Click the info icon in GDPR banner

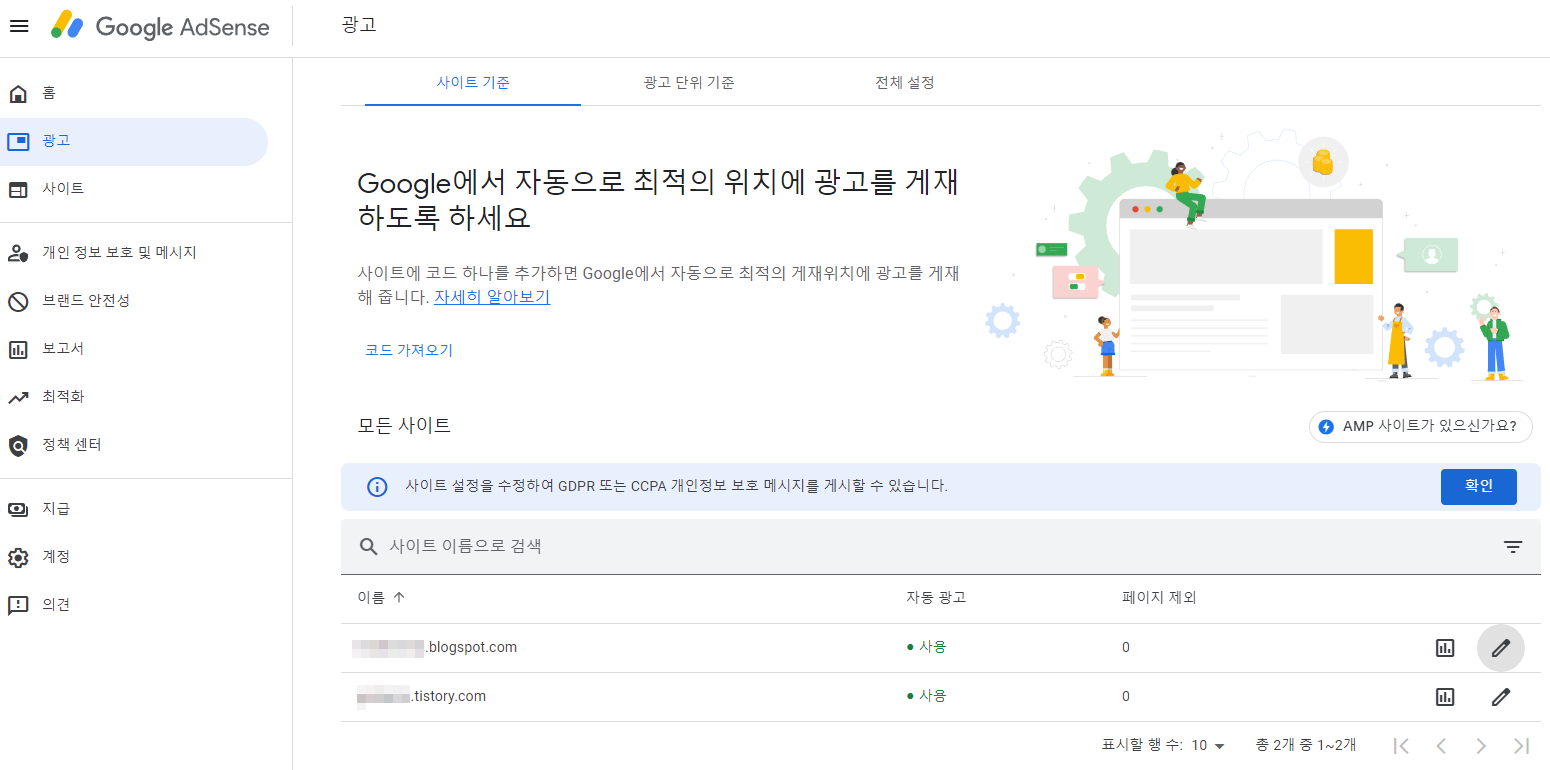tap(377, 487)
